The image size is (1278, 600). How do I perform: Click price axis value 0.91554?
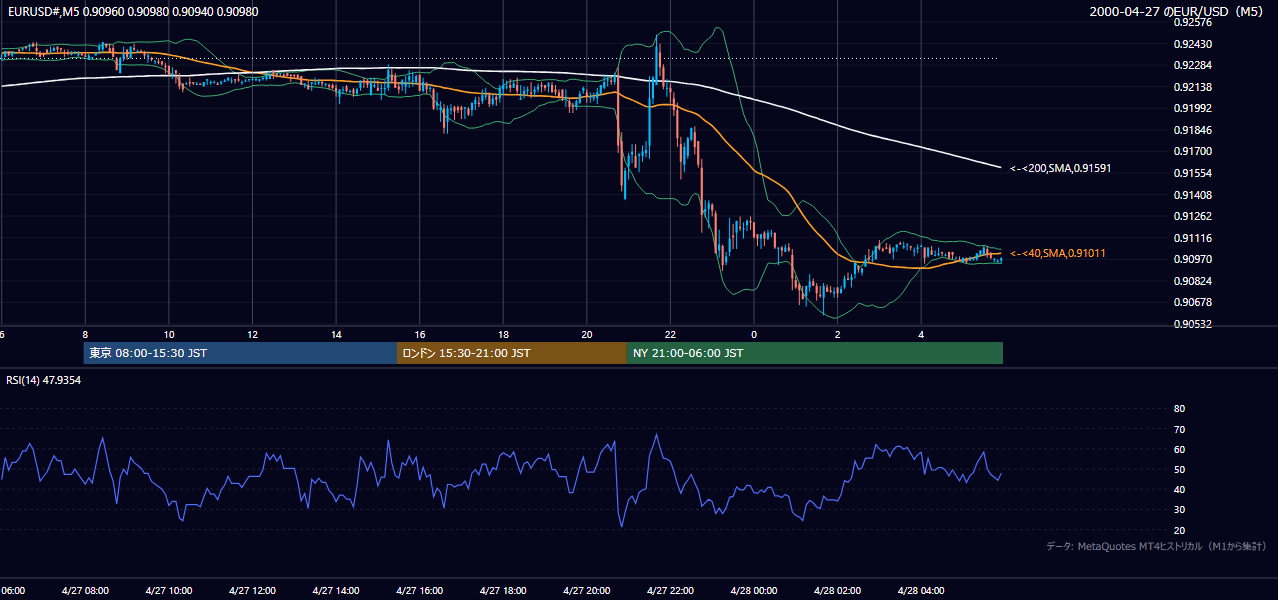[1193, 173]
